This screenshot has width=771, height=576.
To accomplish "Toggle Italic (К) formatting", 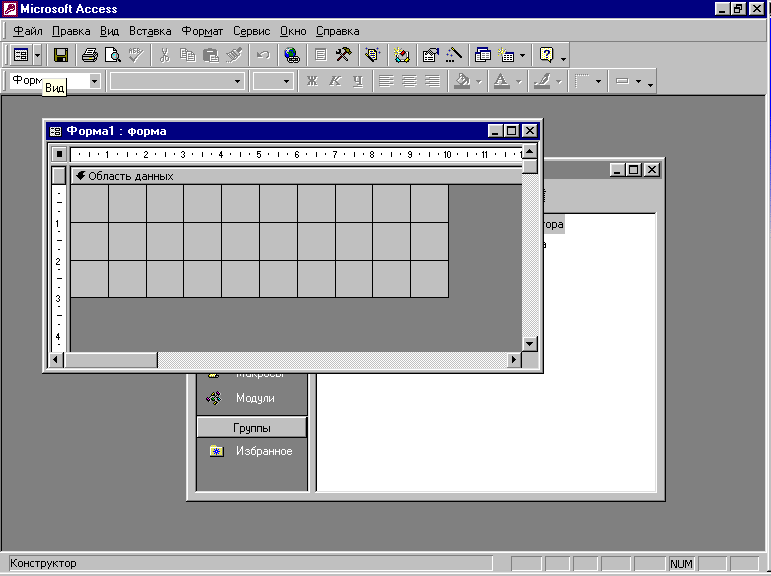I will click(335, 81).
